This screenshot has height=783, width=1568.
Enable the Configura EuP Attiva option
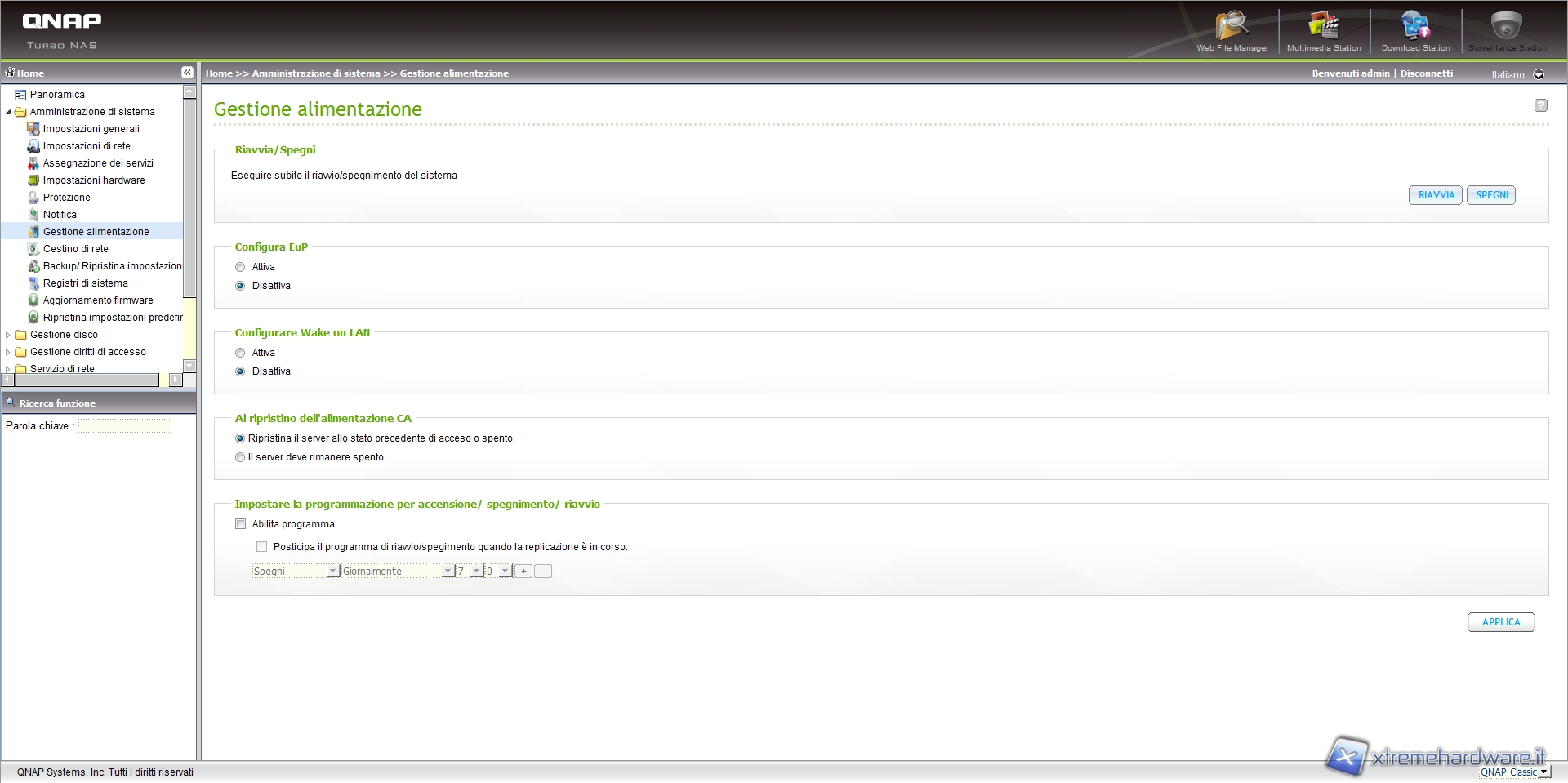pyautogui.click(x=240, y=267)
